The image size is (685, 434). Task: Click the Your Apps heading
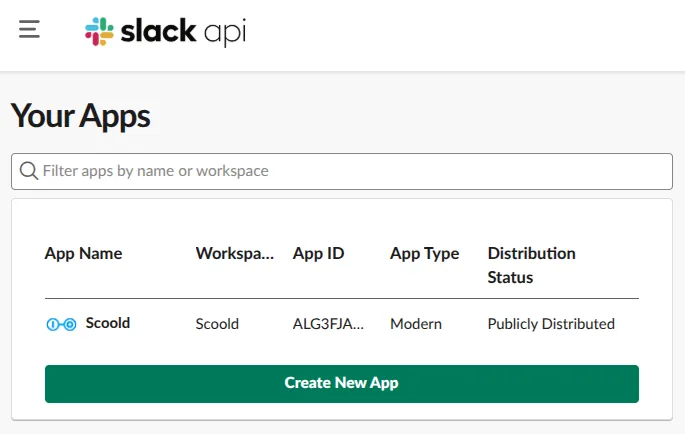click(80, 116)
